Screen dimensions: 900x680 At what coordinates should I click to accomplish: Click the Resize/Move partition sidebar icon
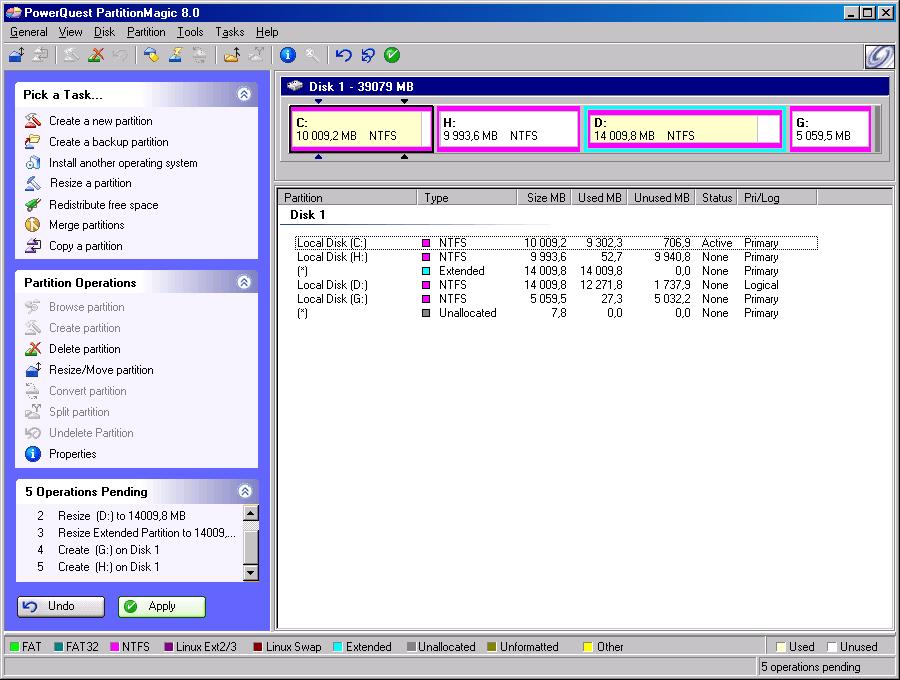33,370
